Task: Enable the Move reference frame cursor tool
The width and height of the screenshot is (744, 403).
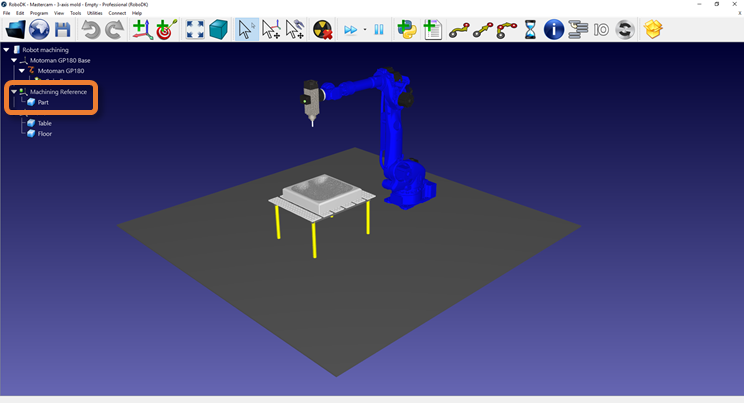Action: tap(271, 30)
